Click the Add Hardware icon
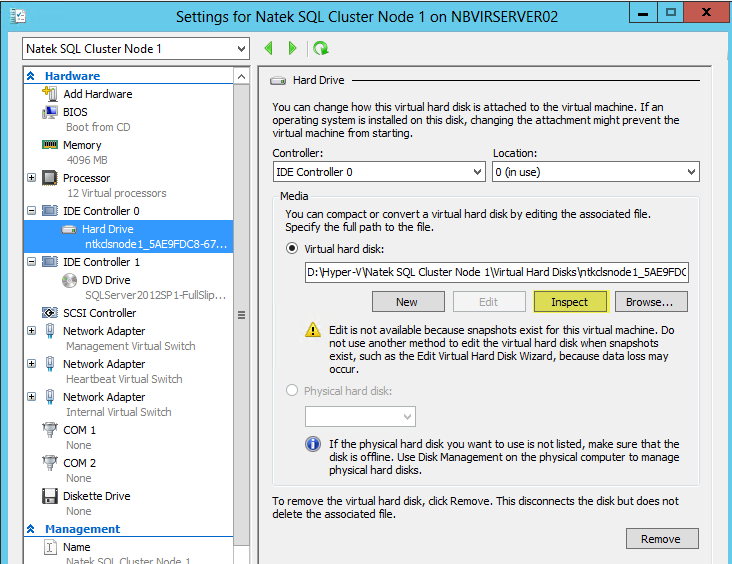Screen dimensions: 732x564 pos(50,93)
